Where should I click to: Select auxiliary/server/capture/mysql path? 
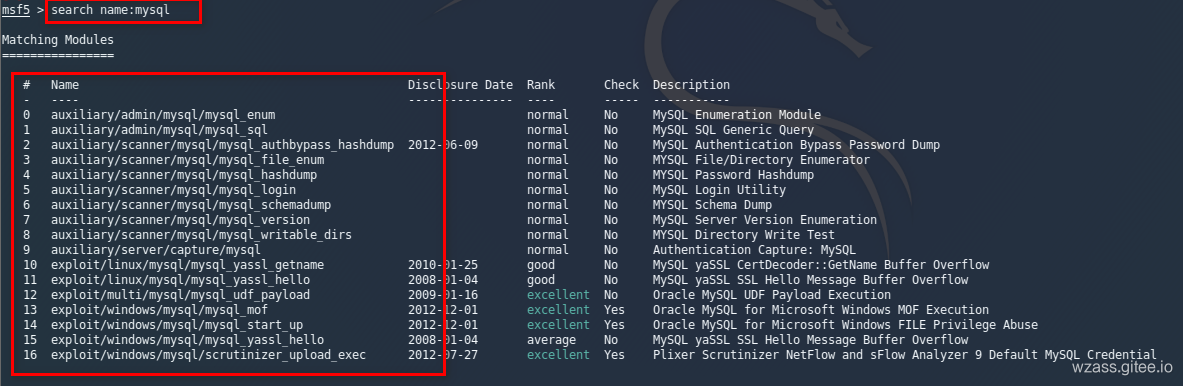[155, 250]
